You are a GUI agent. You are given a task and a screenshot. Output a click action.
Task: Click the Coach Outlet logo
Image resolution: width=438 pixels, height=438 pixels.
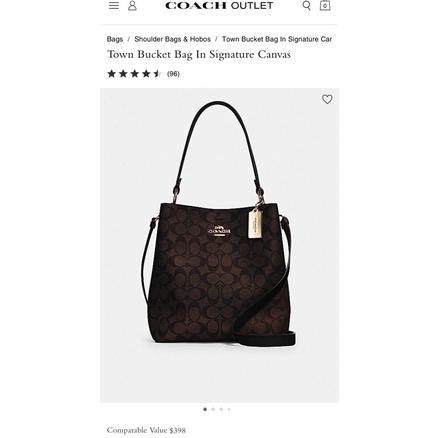[x=219, y=6]
